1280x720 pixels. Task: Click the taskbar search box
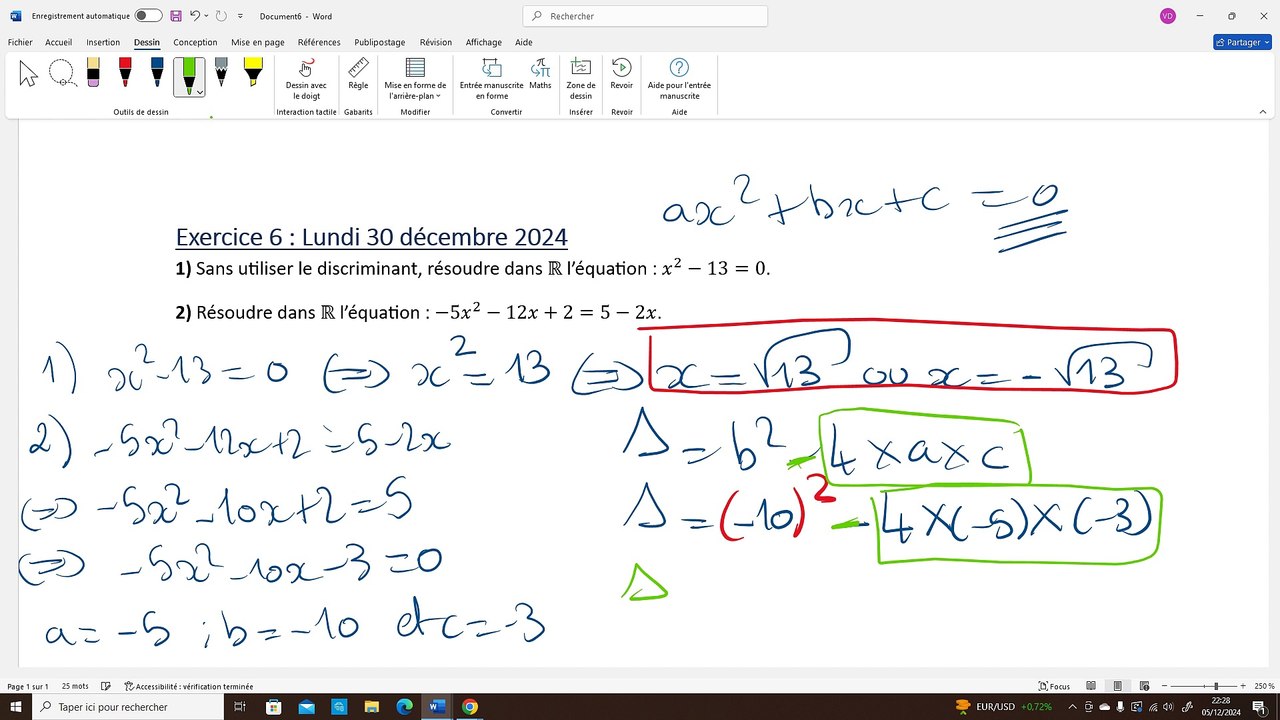pyautogui.click(x=128, y=707)
